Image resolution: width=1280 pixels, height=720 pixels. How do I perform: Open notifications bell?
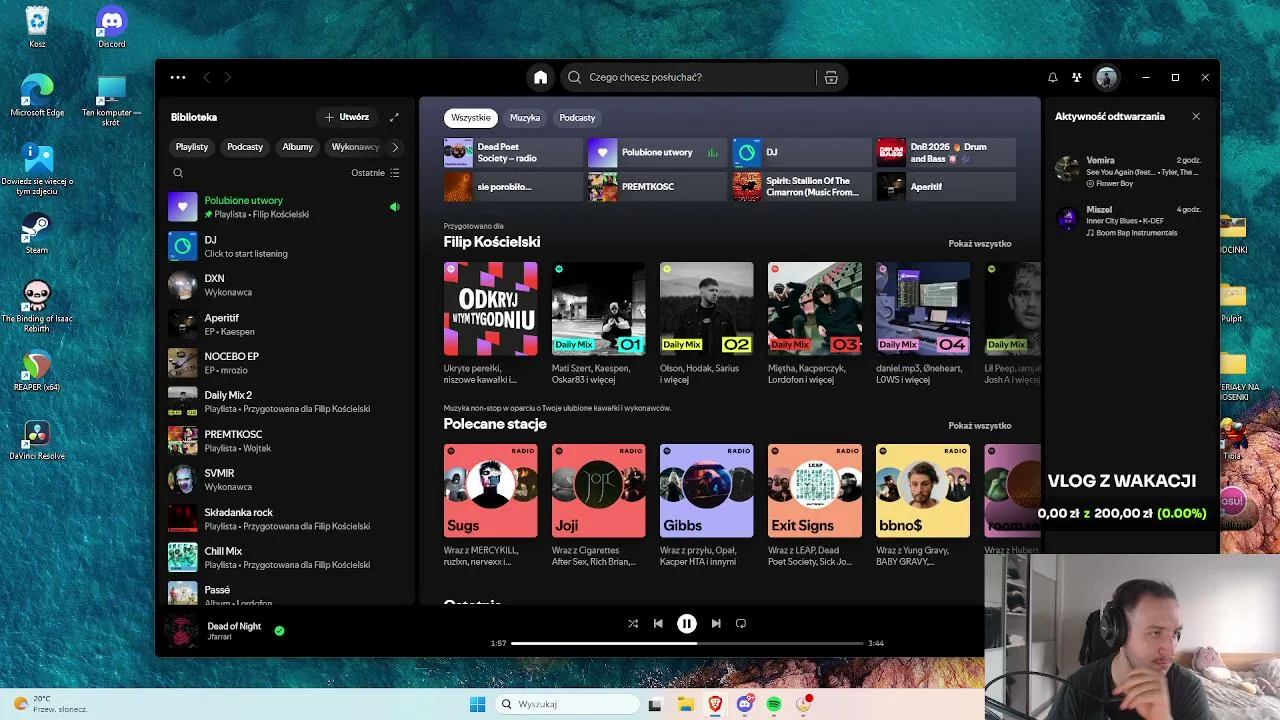pyautogui.click(x=1052, y=77)
